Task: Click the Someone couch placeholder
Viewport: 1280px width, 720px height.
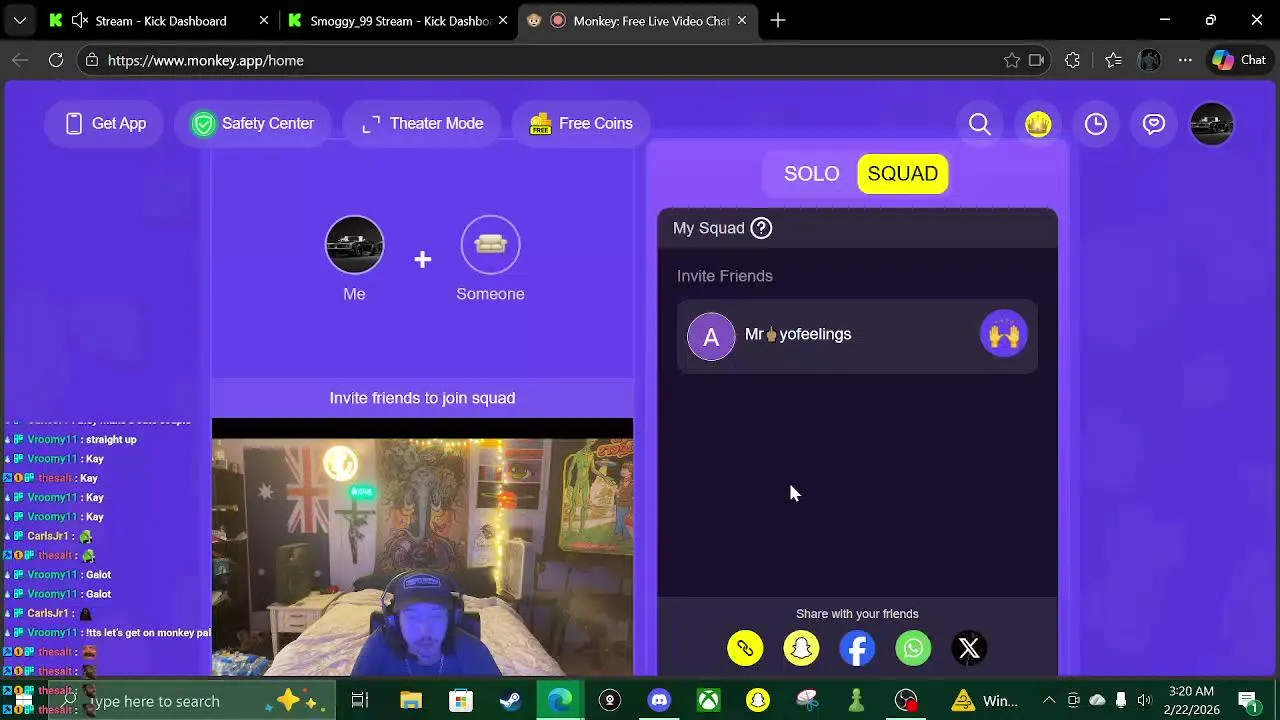Action: point(490,245)
